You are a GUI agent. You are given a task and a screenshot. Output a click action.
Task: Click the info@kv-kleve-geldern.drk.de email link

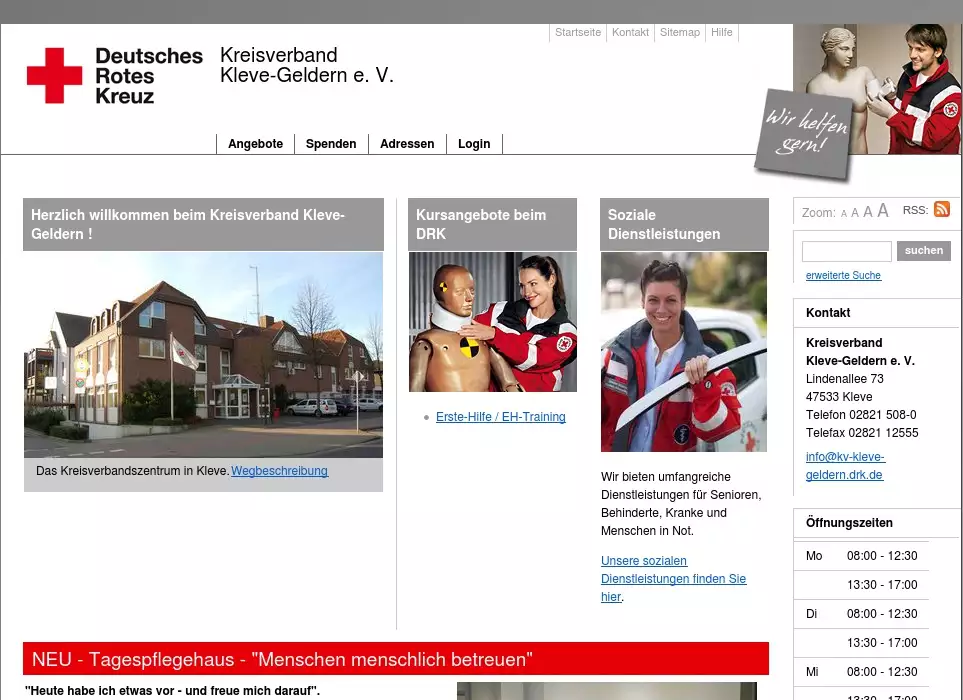(x=845, y=466)
